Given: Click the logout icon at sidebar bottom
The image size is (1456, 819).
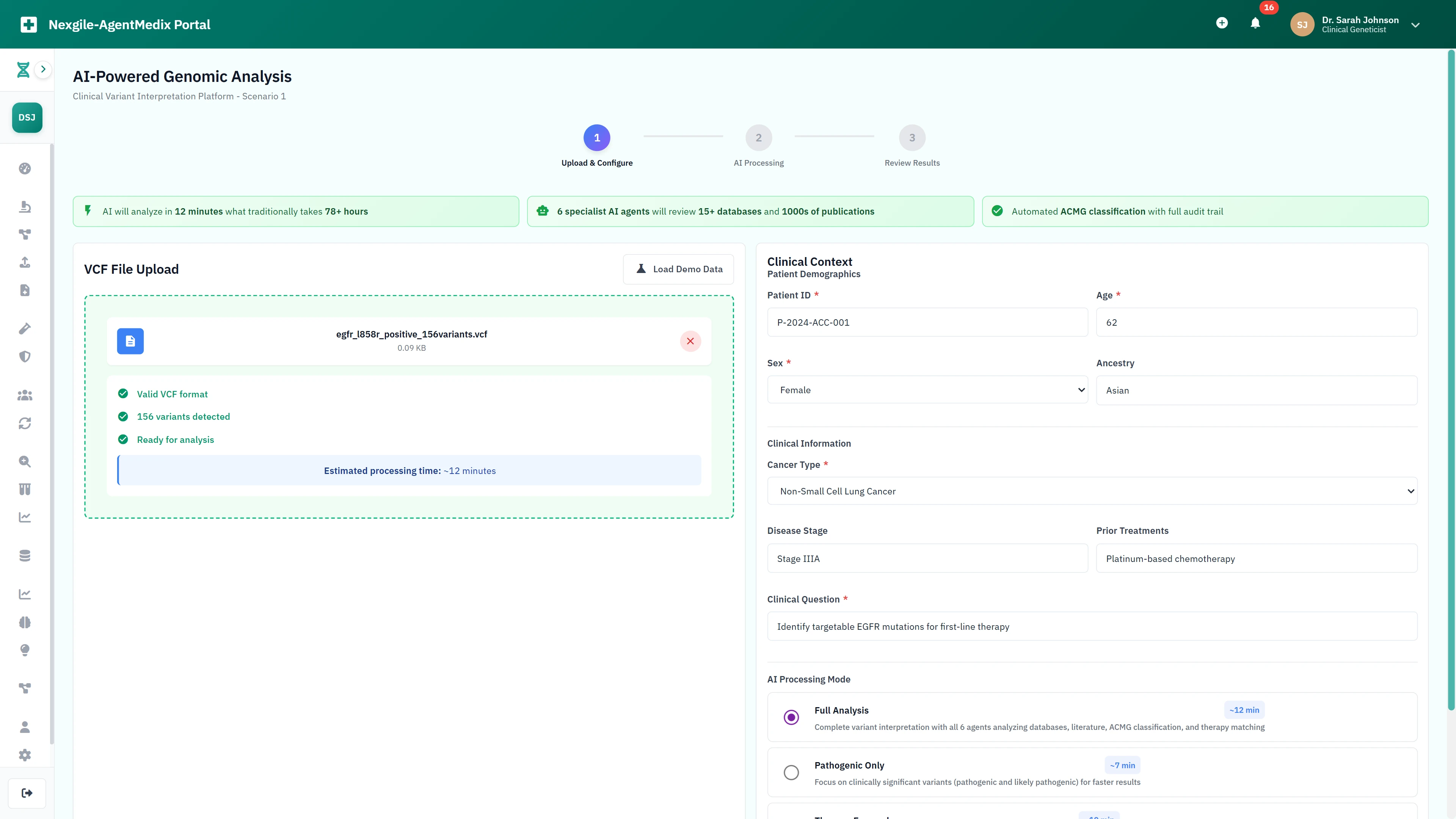Looking at the screenshot, I should click(x=26, y=793).
